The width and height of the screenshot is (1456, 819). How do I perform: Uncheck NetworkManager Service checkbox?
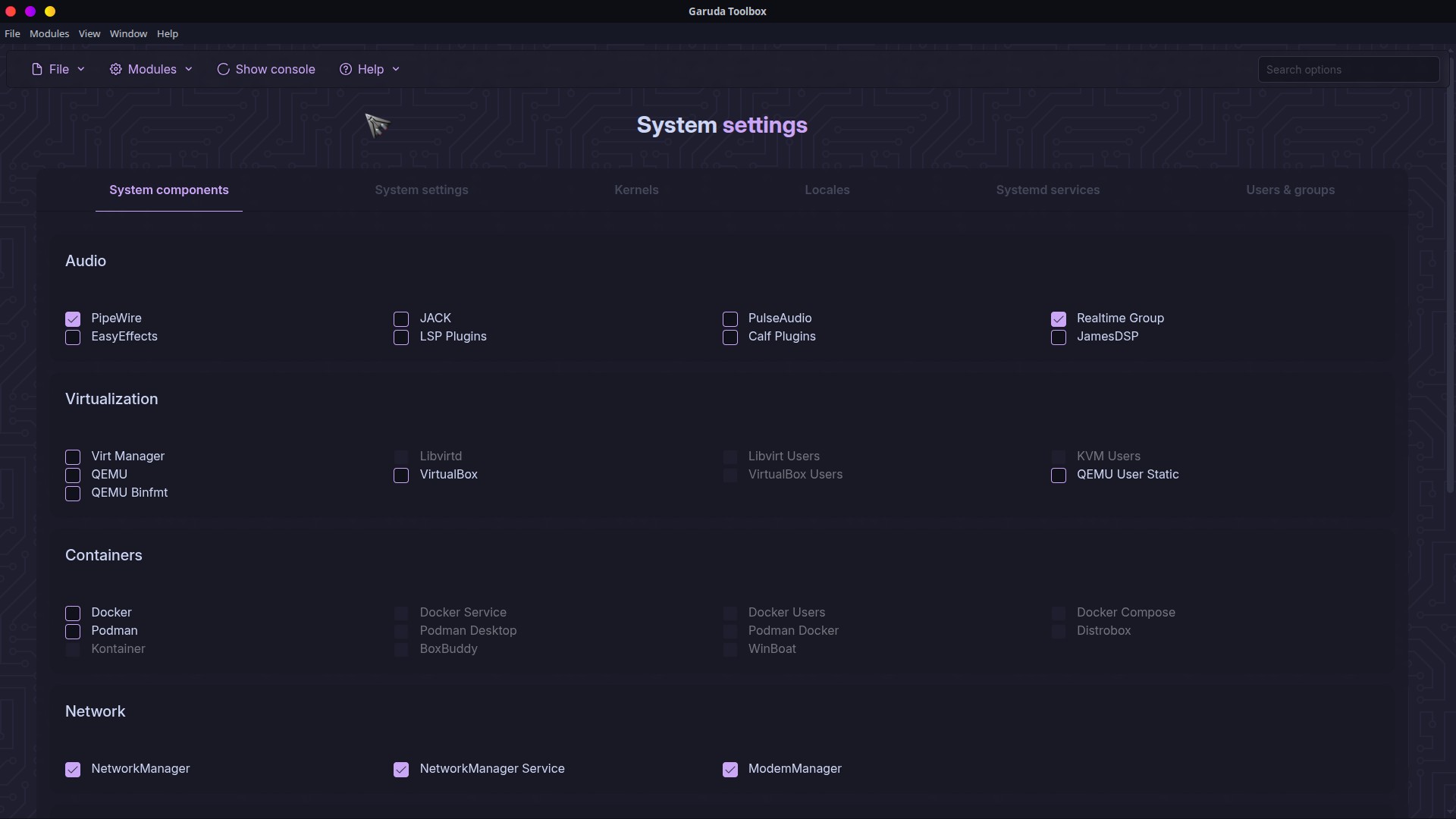(x=401, y=769)
